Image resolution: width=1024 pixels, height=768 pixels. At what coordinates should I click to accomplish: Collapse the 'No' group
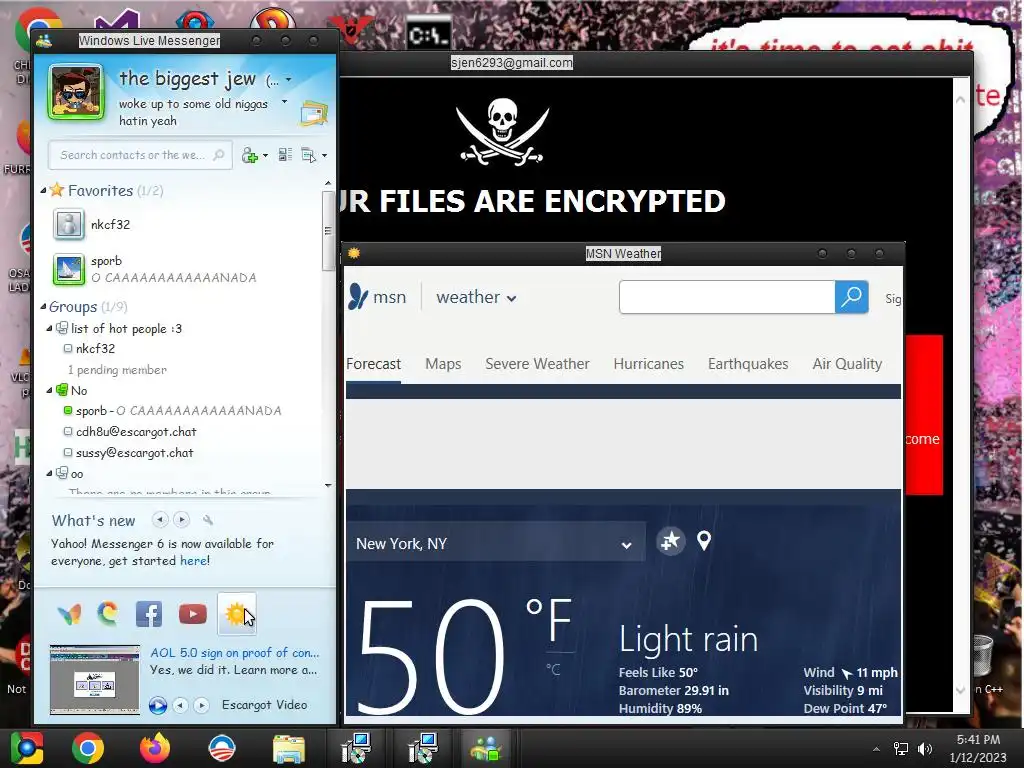click(49, 390)
